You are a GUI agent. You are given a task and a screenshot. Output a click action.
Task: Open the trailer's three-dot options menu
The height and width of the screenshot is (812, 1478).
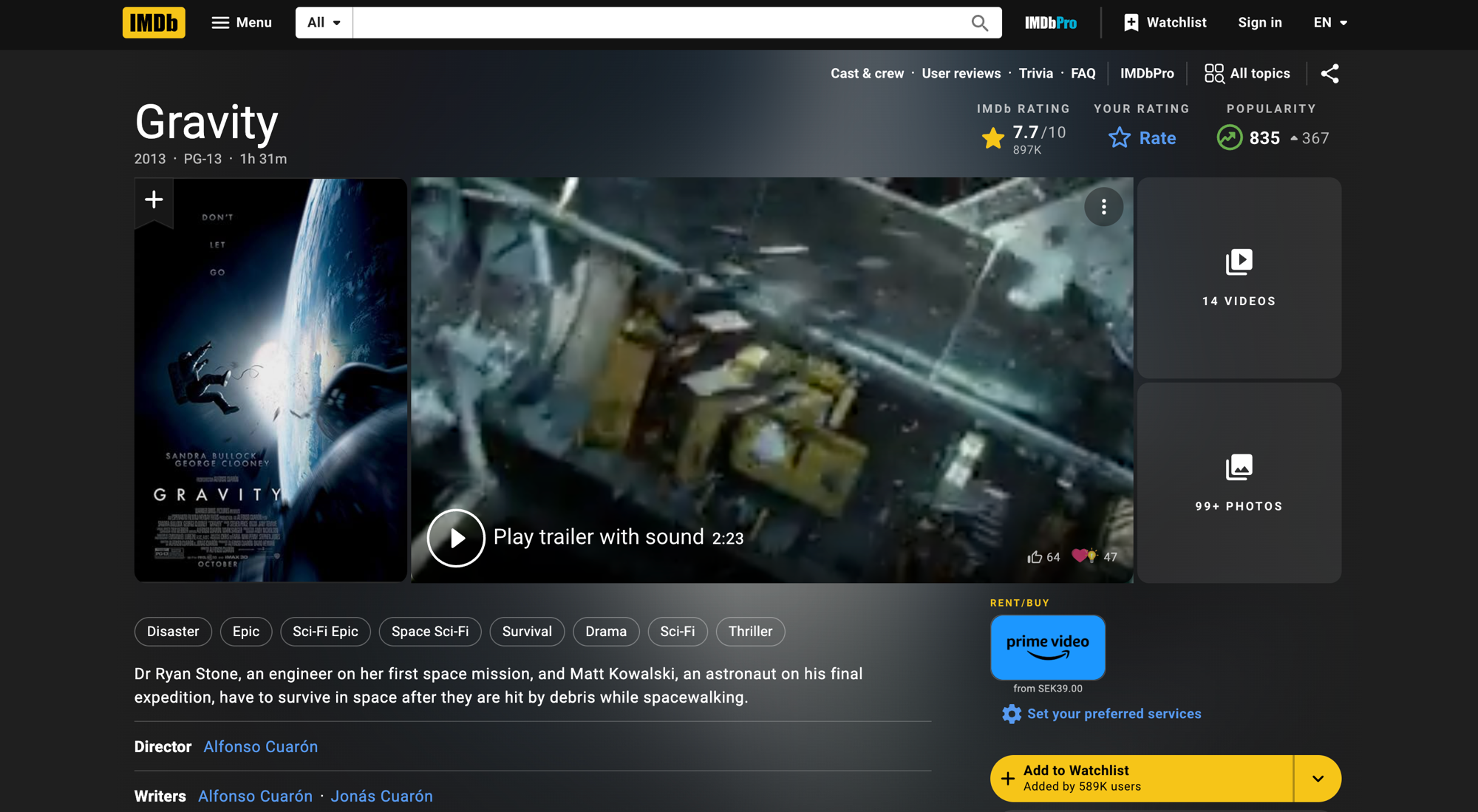point(1103,207)
